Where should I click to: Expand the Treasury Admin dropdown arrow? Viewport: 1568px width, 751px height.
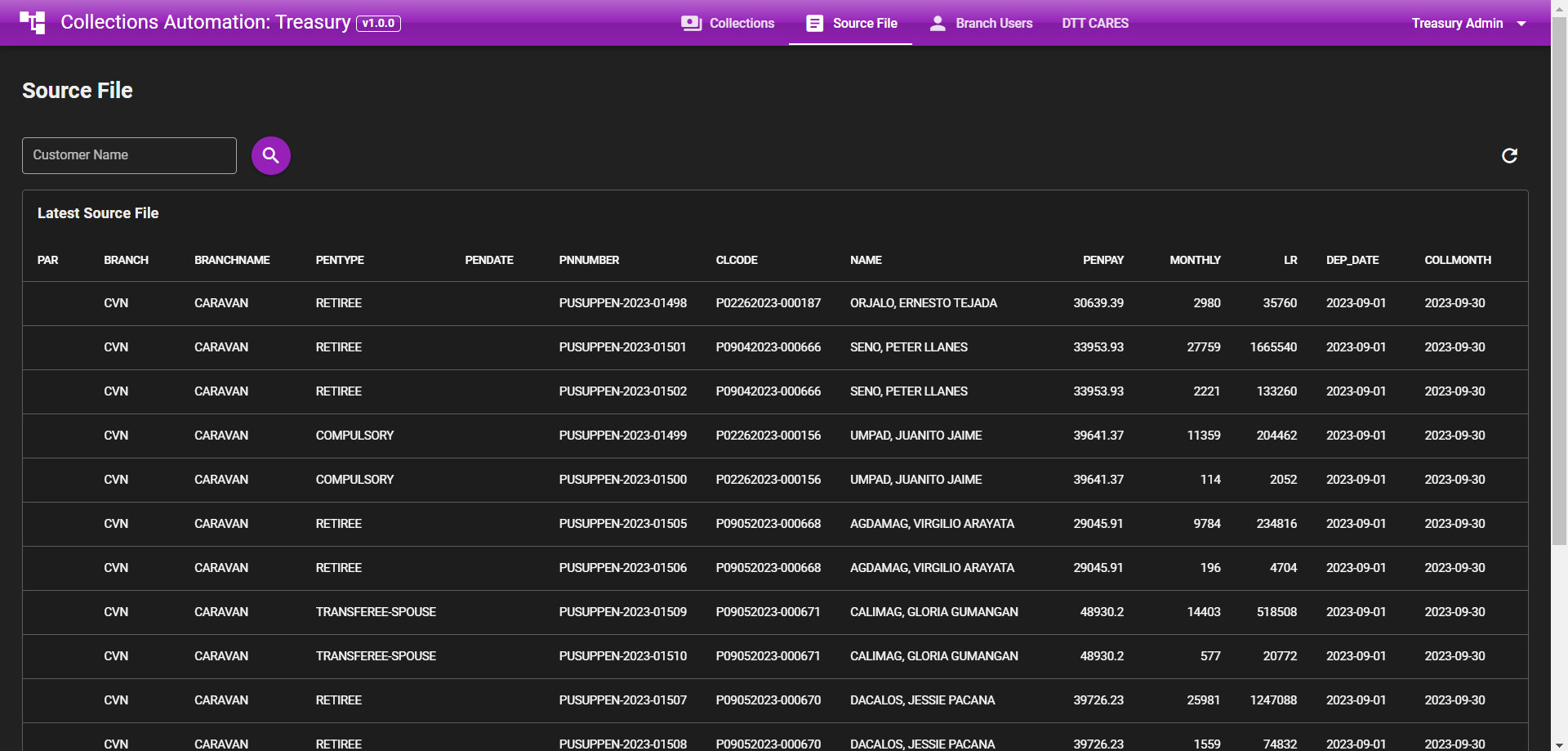point(1521,24)
